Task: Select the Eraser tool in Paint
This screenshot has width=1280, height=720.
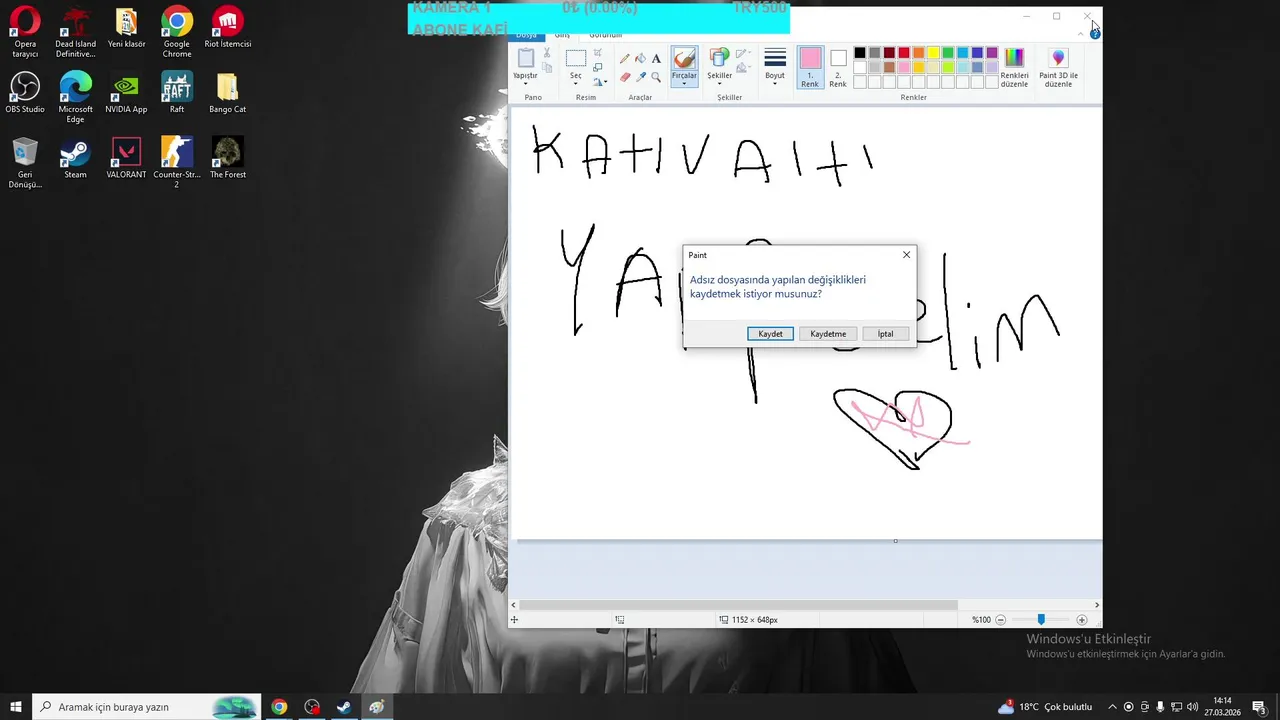Action: pyautogui.click(x=625, y=76)
